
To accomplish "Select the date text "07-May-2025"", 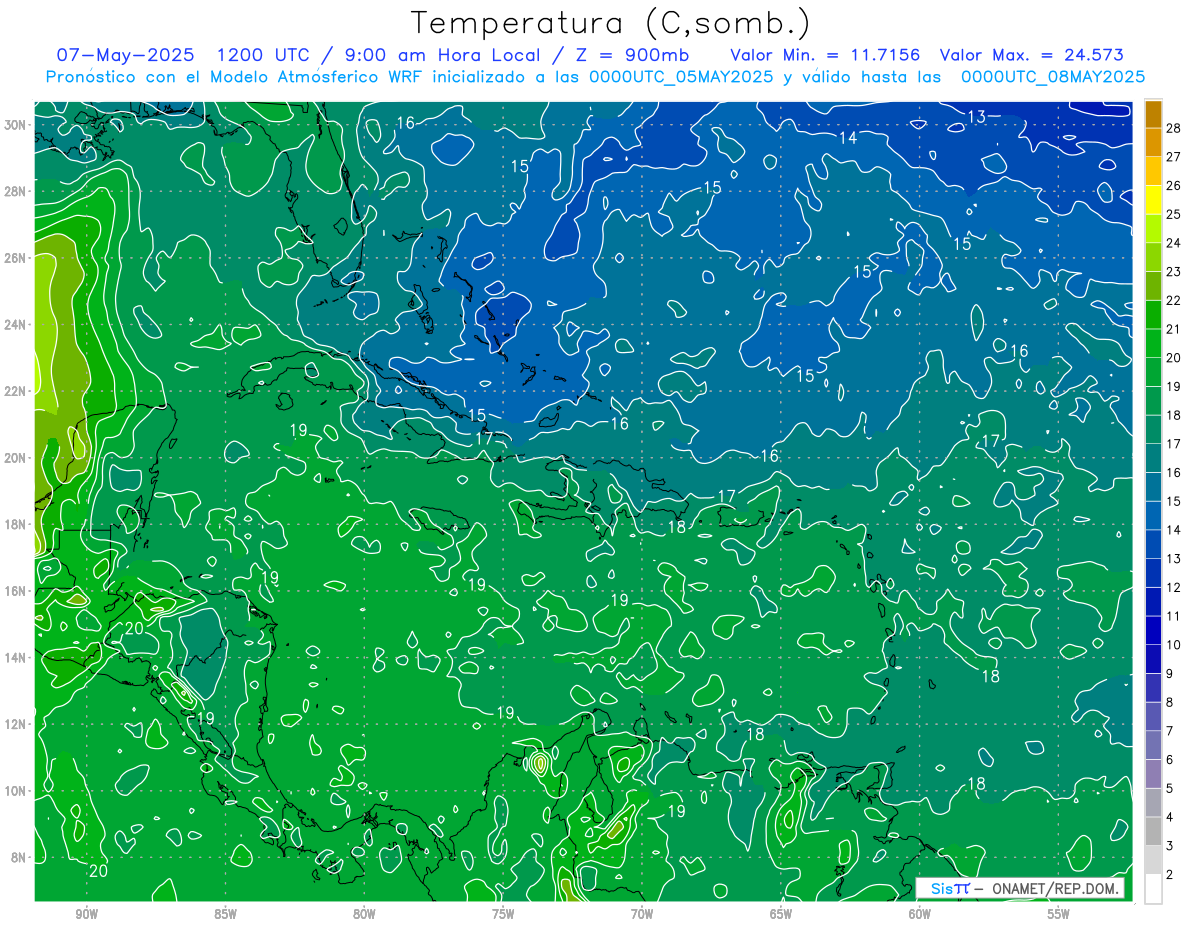I will [x=125, y=55].
